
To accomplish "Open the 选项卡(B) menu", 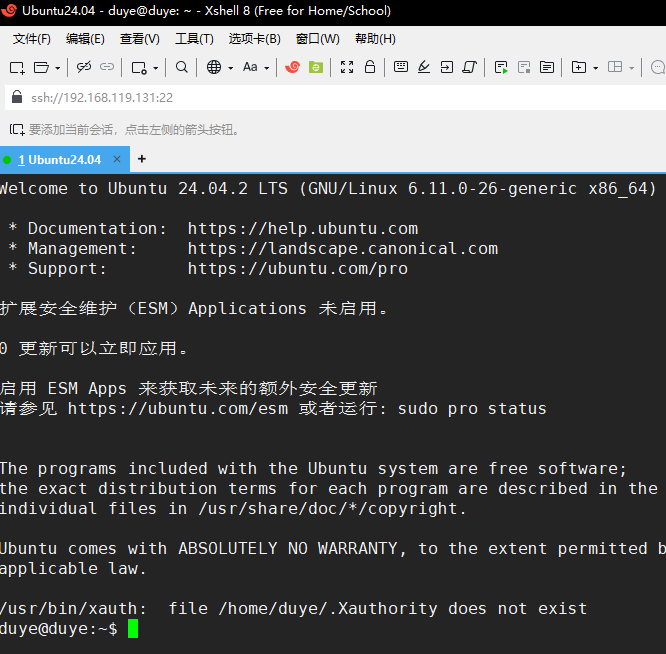I will (255, 39).
